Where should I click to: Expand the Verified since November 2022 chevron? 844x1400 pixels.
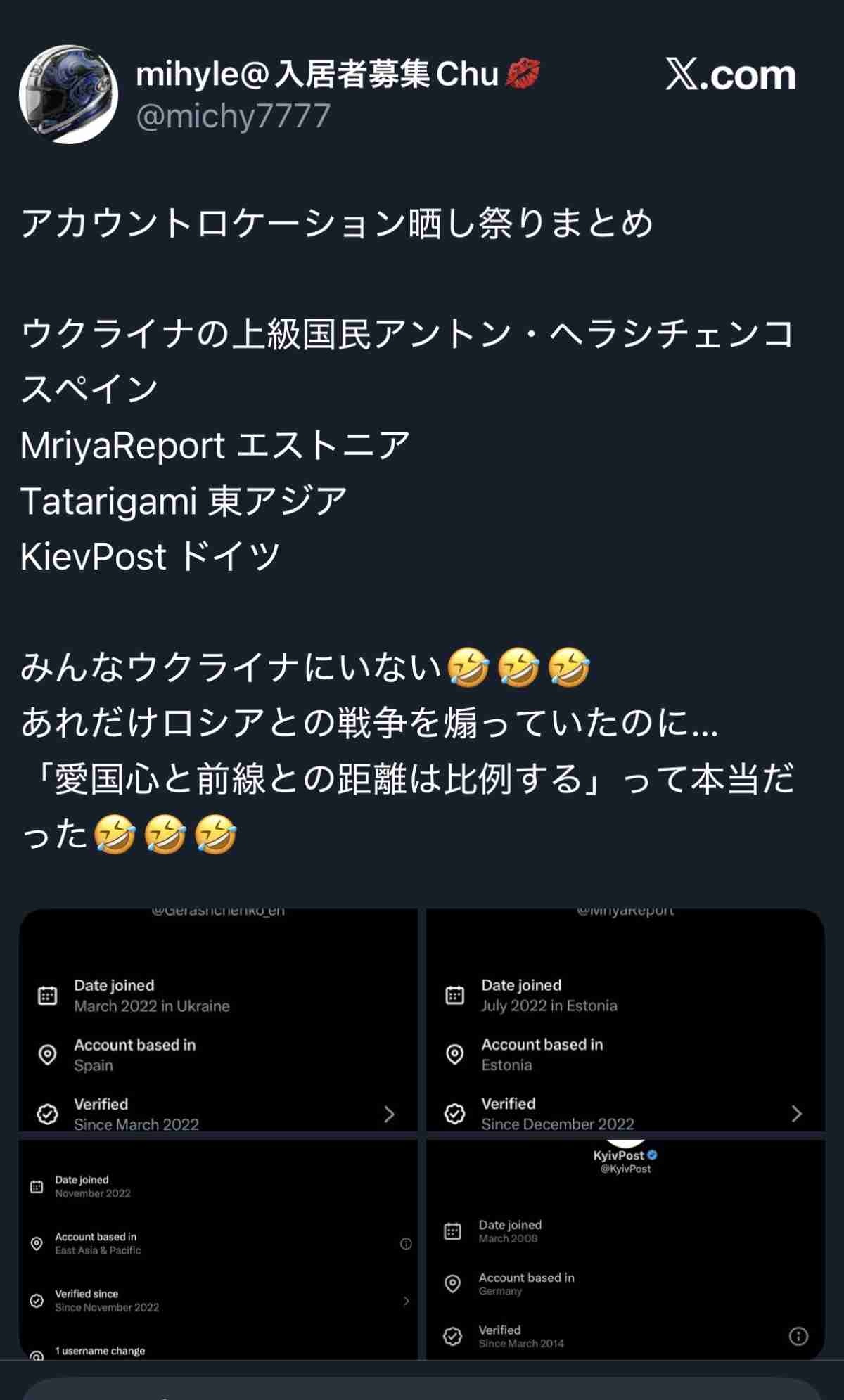[406, 1301]
